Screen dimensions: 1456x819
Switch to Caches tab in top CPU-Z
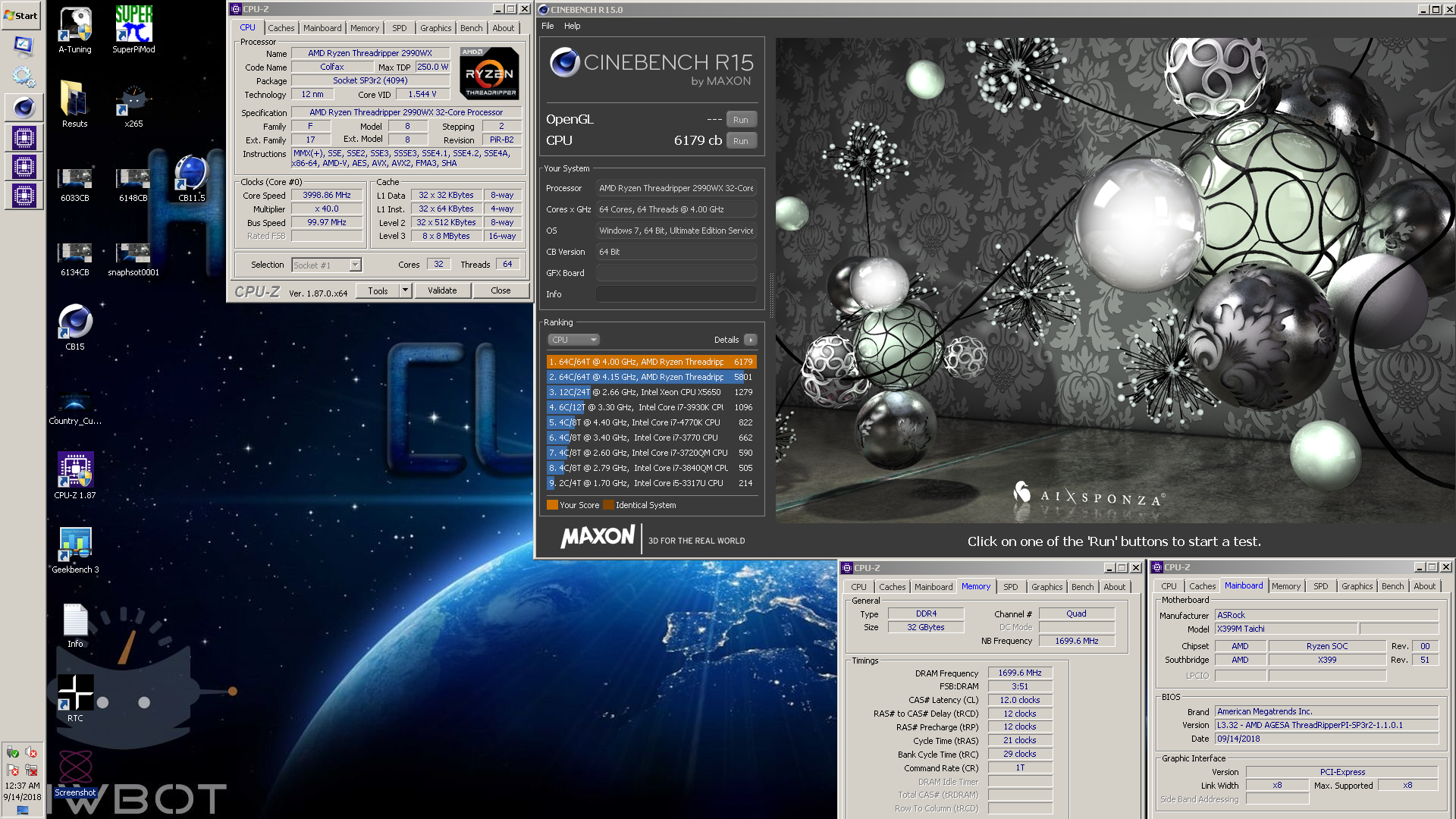(x=281, y=28)
